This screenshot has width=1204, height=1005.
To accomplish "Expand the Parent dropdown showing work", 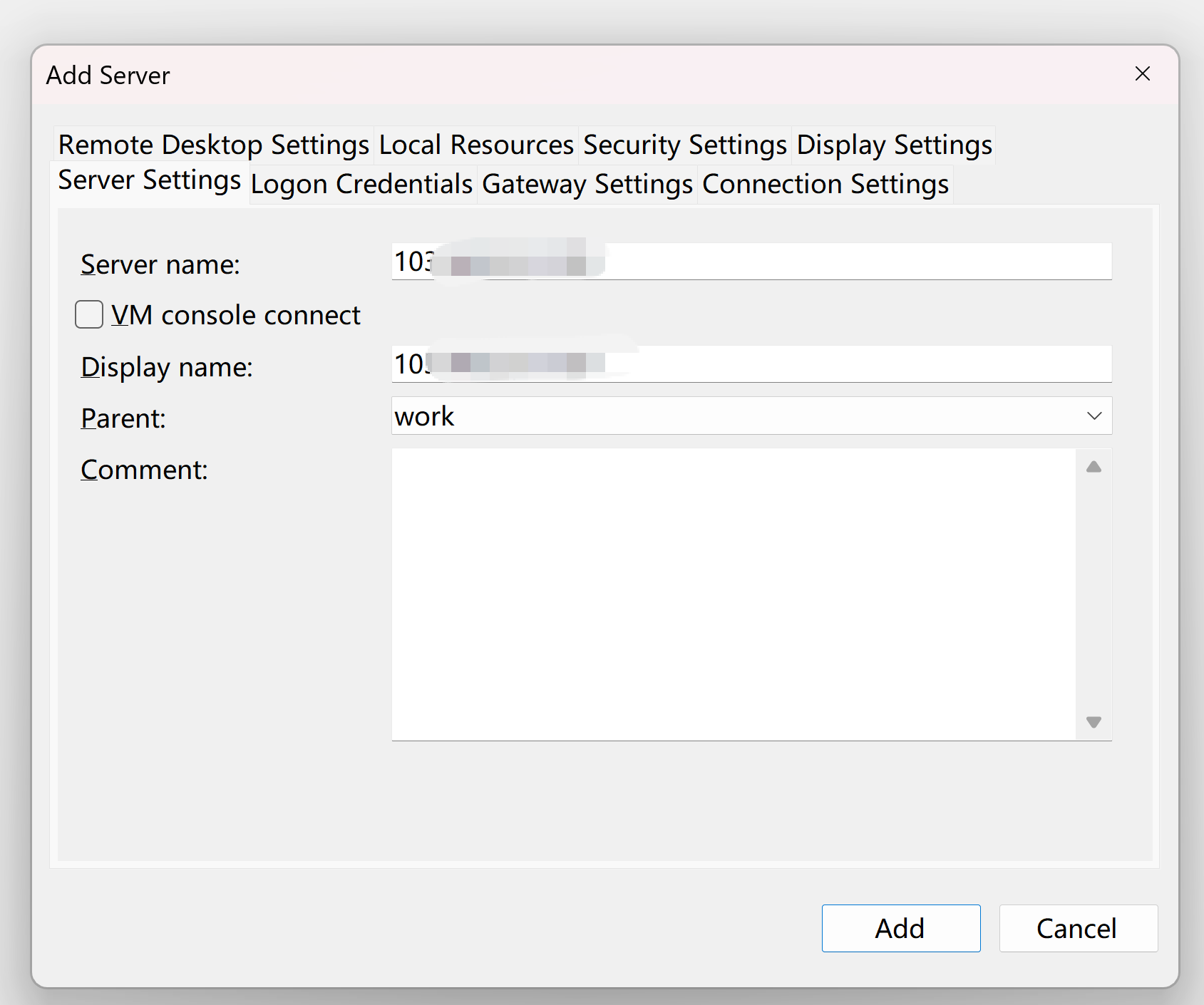I will (x=751, y=416).
